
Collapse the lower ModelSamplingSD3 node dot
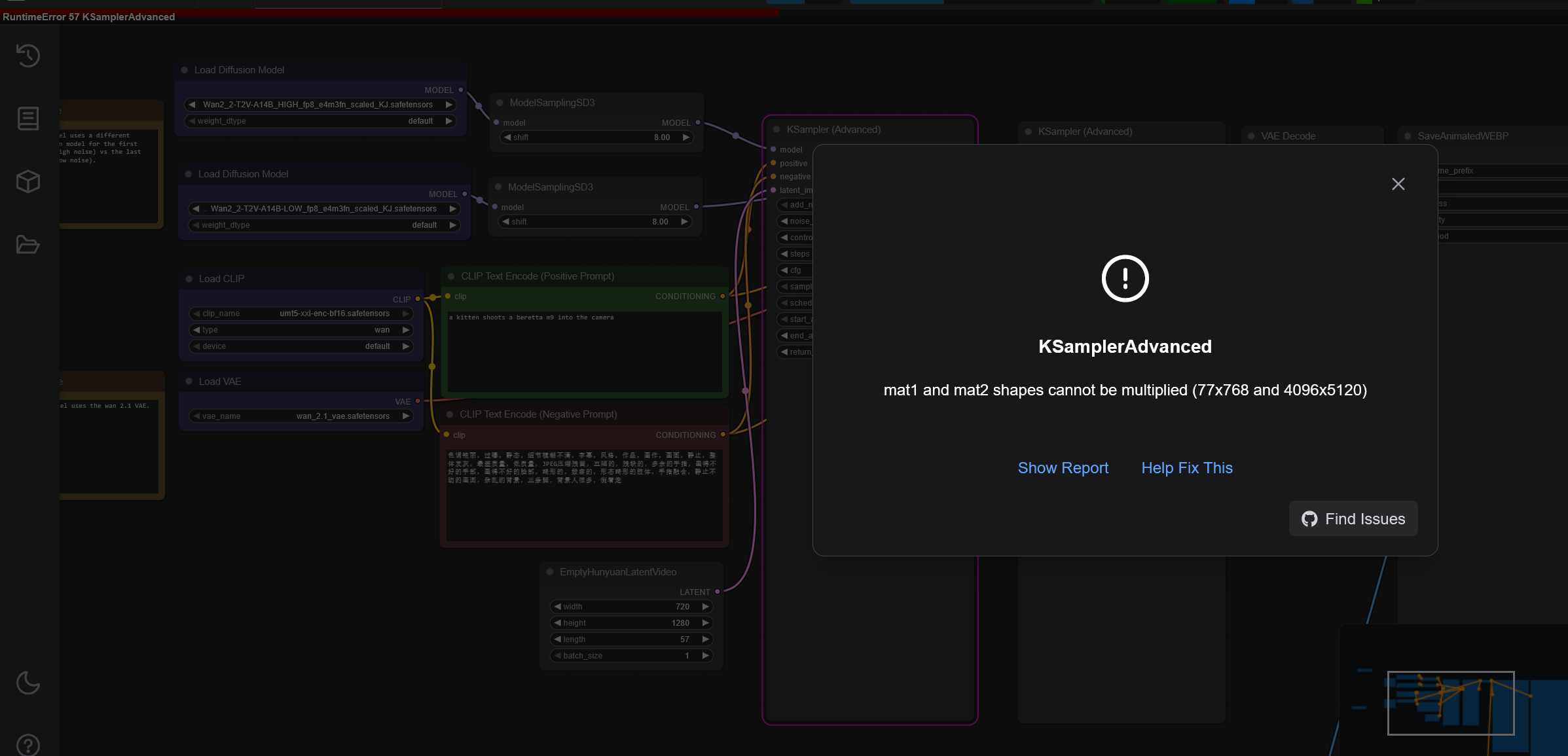498,187
